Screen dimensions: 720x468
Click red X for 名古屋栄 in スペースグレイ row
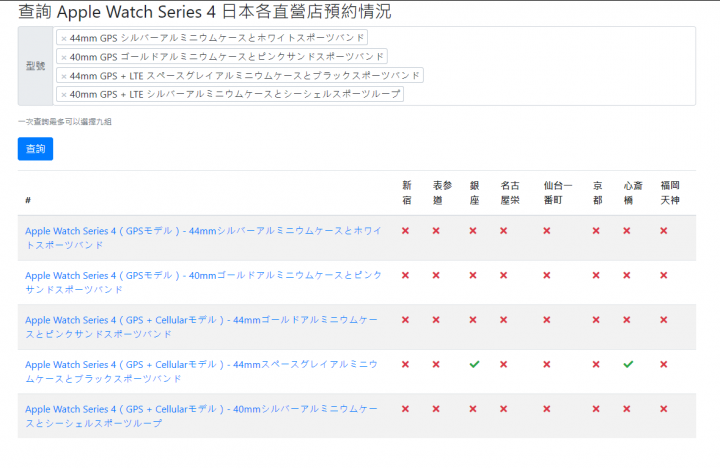coord(504,364)
